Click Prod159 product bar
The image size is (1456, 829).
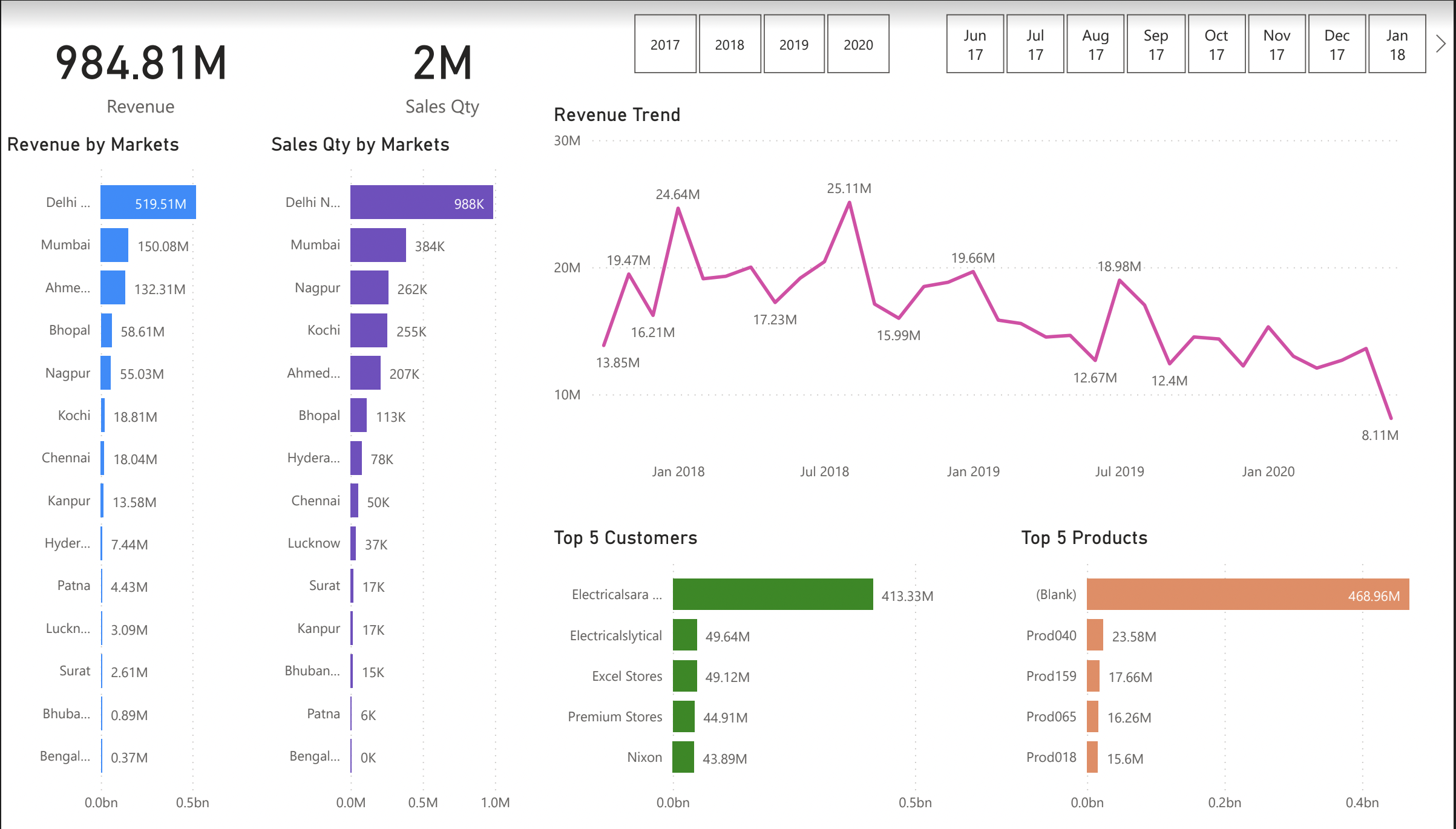pyautogui.click(x=1093, y=676)
